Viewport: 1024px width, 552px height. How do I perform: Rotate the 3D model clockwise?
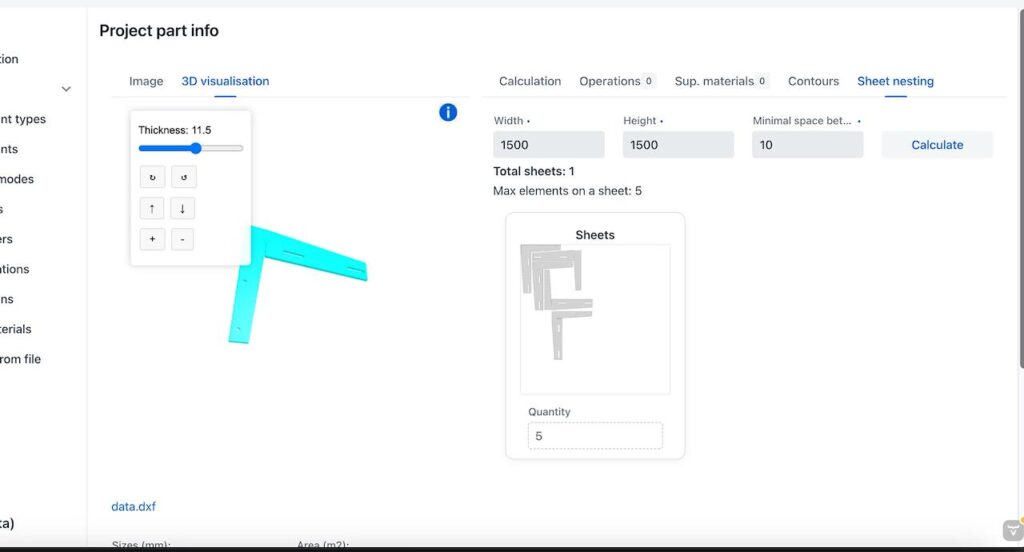[152, 178]
